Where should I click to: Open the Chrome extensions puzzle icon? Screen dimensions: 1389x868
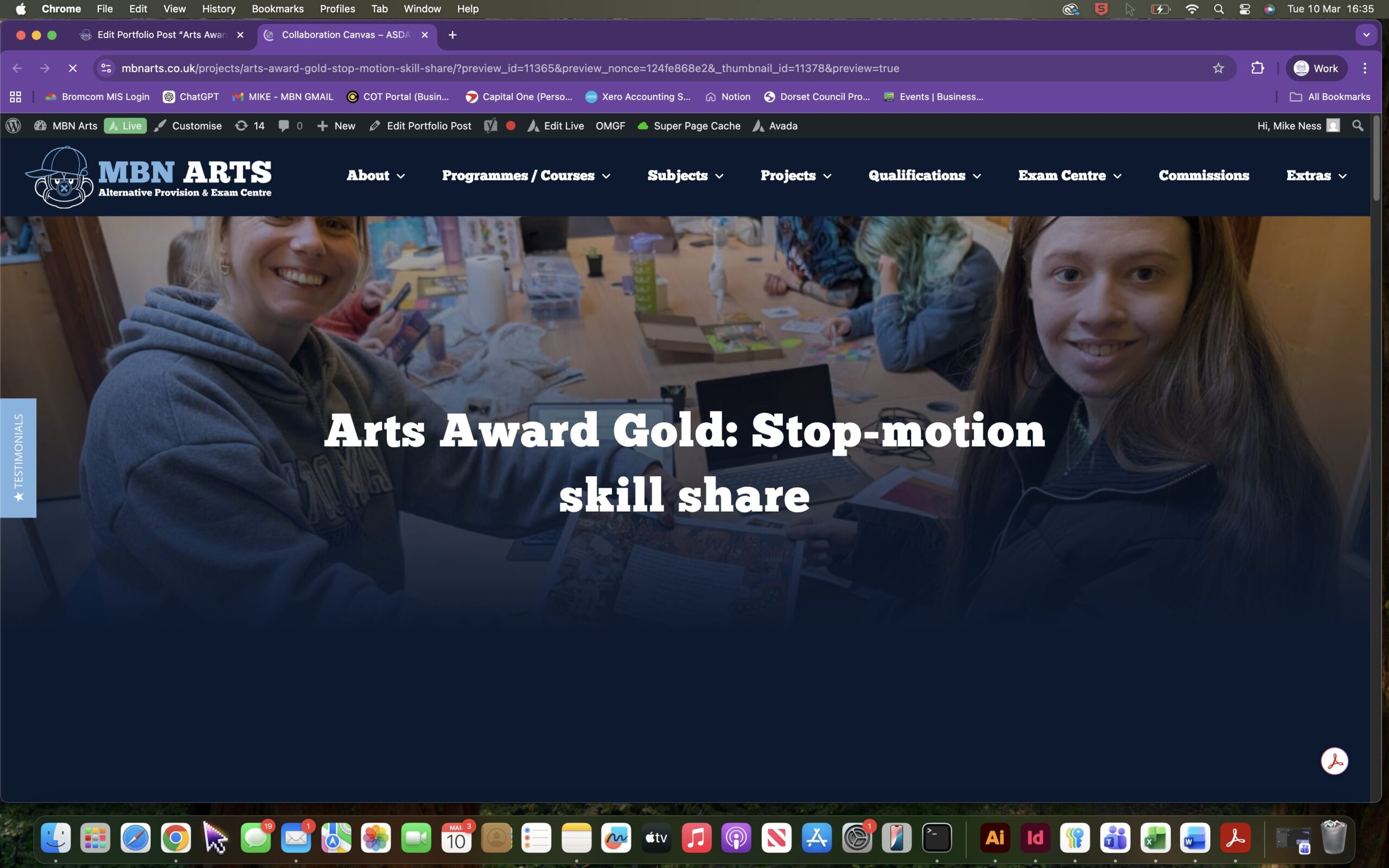click(1257, 68)
